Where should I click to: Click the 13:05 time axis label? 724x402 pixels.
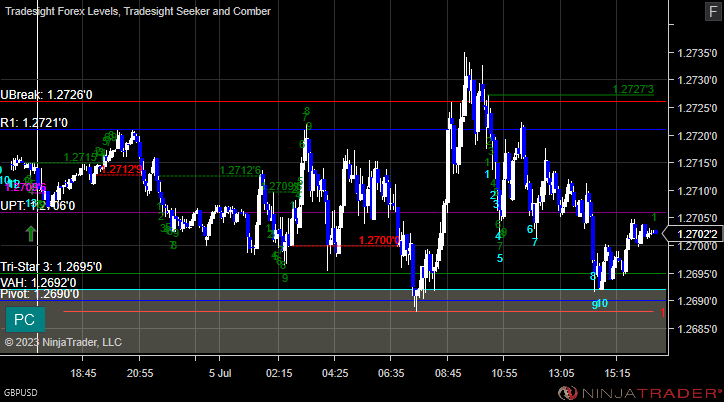561,373
